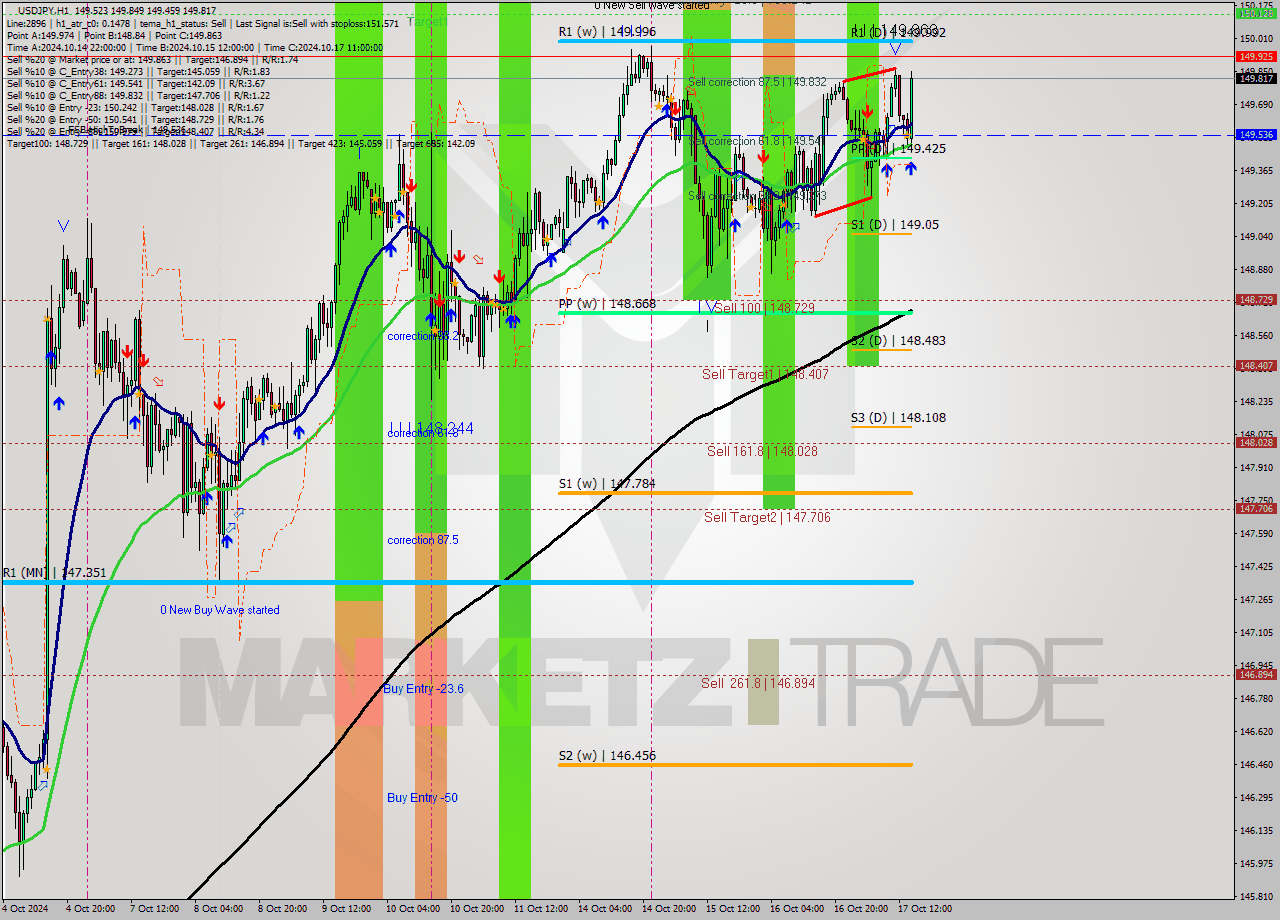Click the 'Sell Target1 | 148.407' label
This screenshot has width=1280, height=920.
(765, 374)
